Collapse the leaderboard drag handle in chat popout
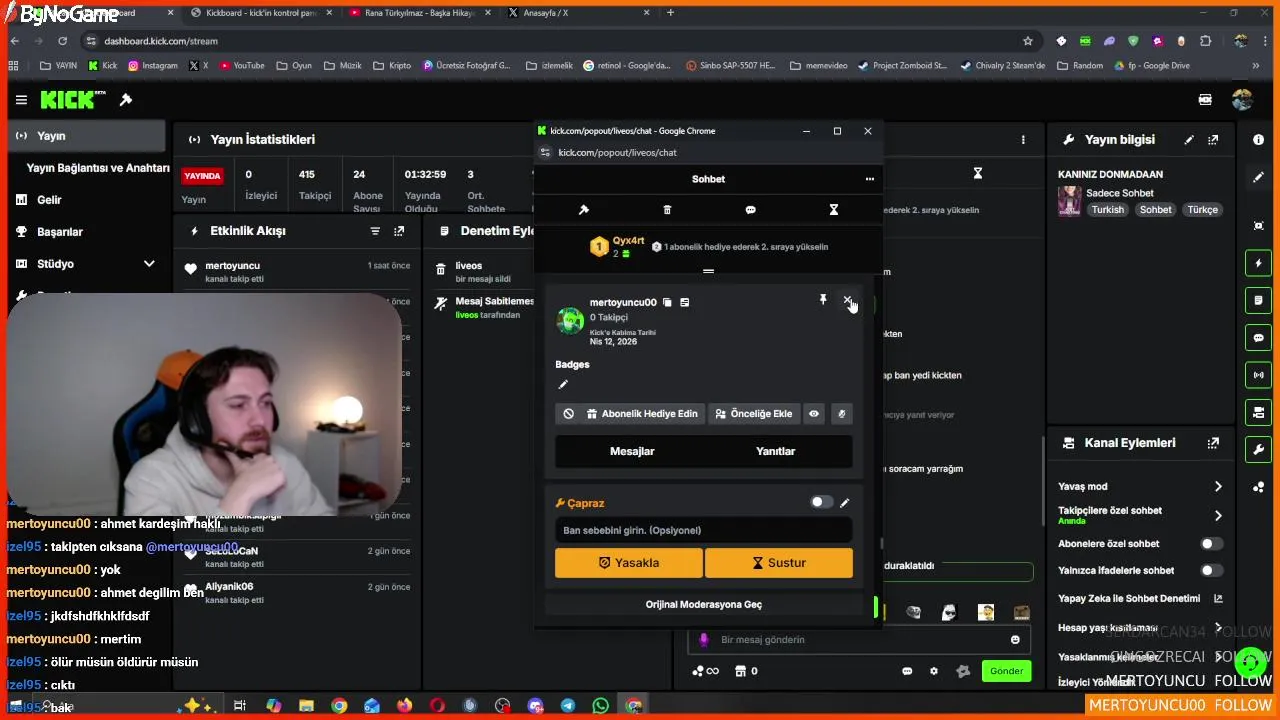The width and height of the screenshot is (1280, 720). pyautogui.click(x=708, y=271)
